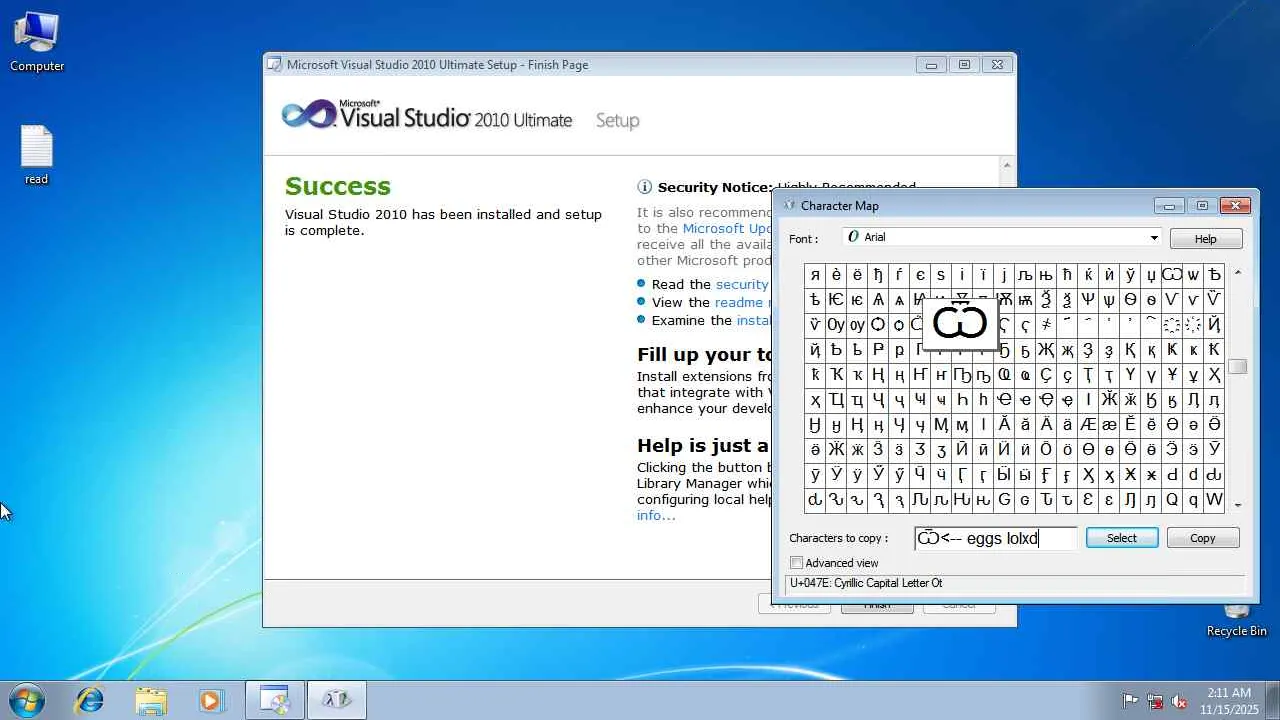Switch to Character Map taskbar button
This screenshot has height=720, width=1280.
pos(336,700)
